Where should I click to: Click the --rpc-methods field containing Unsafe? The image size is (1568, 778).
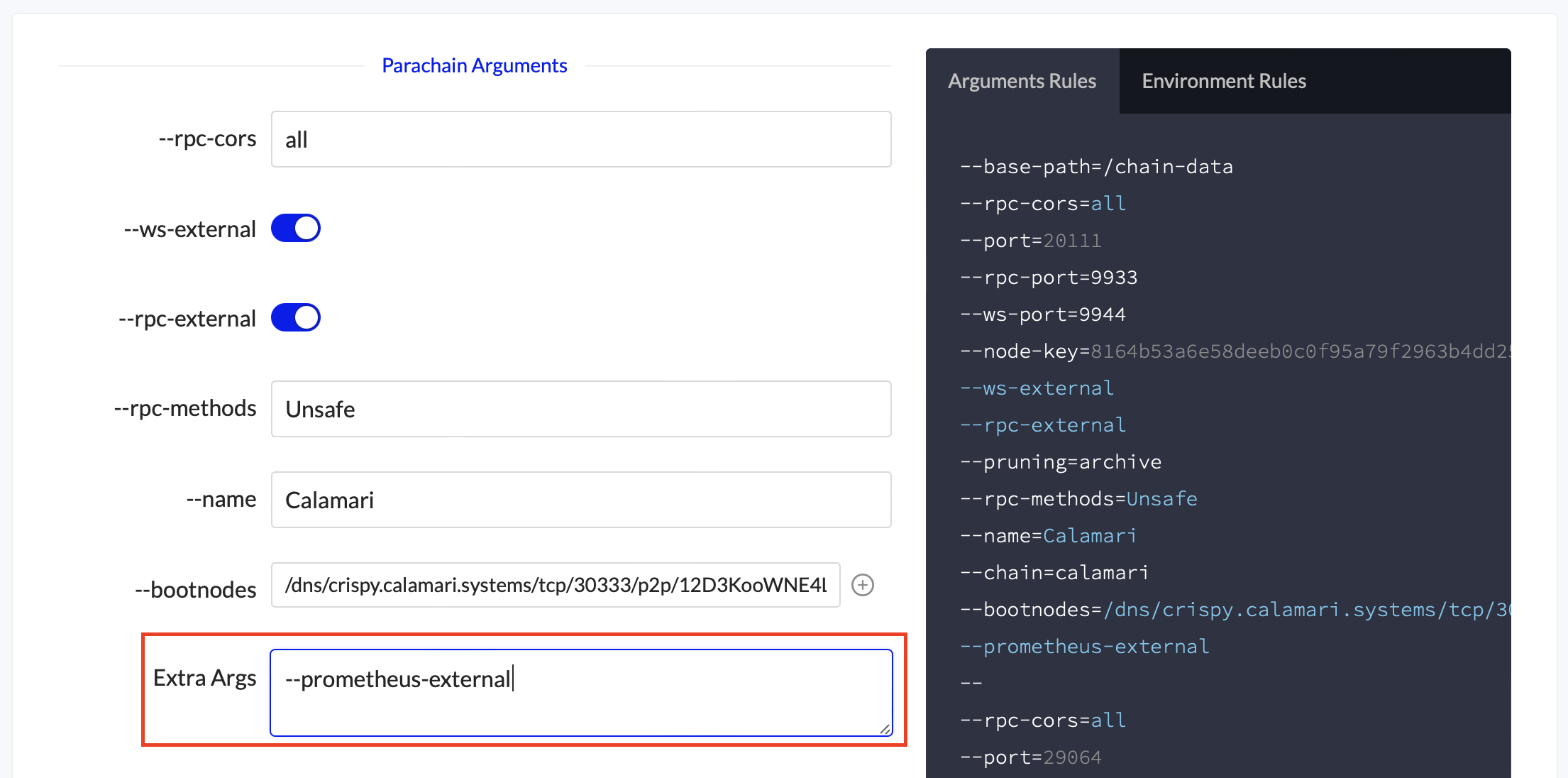pyautogui.click(x=580, y=409)
